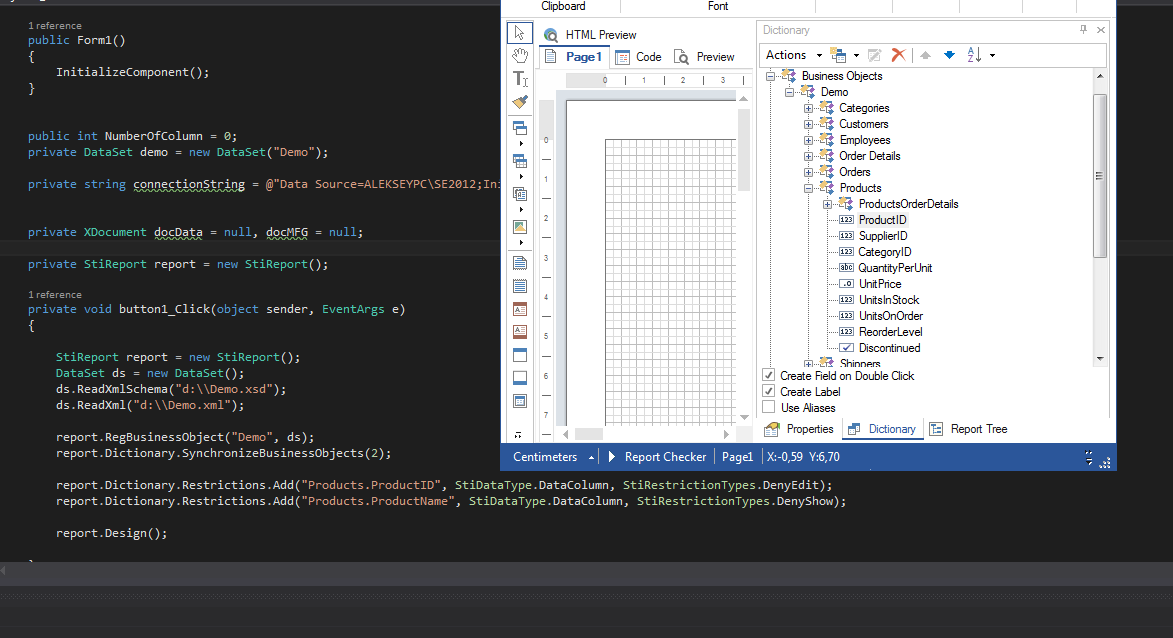This screenshot has height=638, width=1173.
Task: Select the UnitPrice field
Action: 880,284
